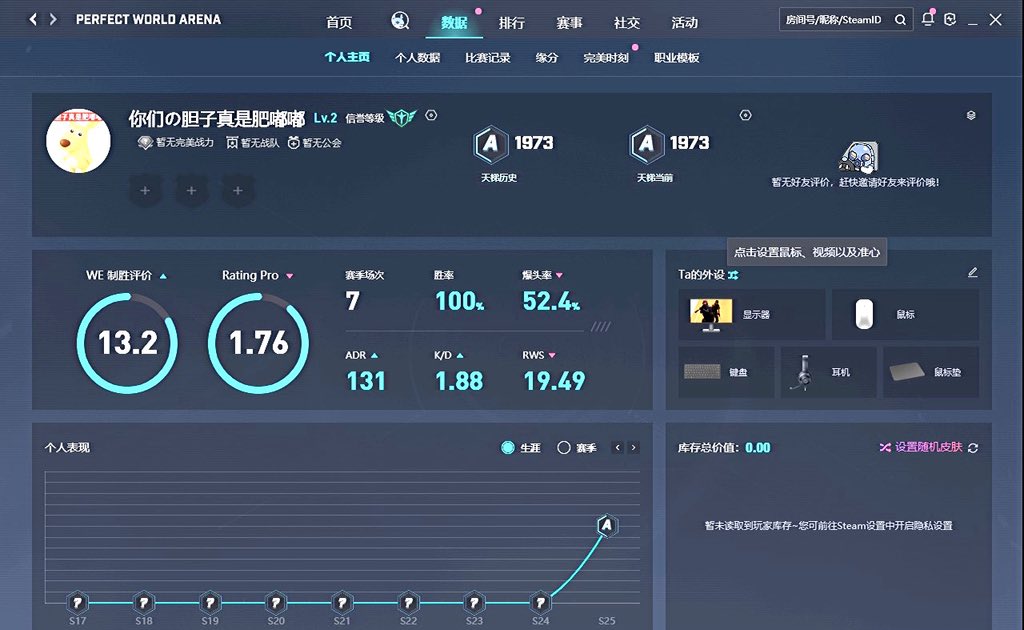Select the 键盘 keyboard tile

click(x=726, y=372)
